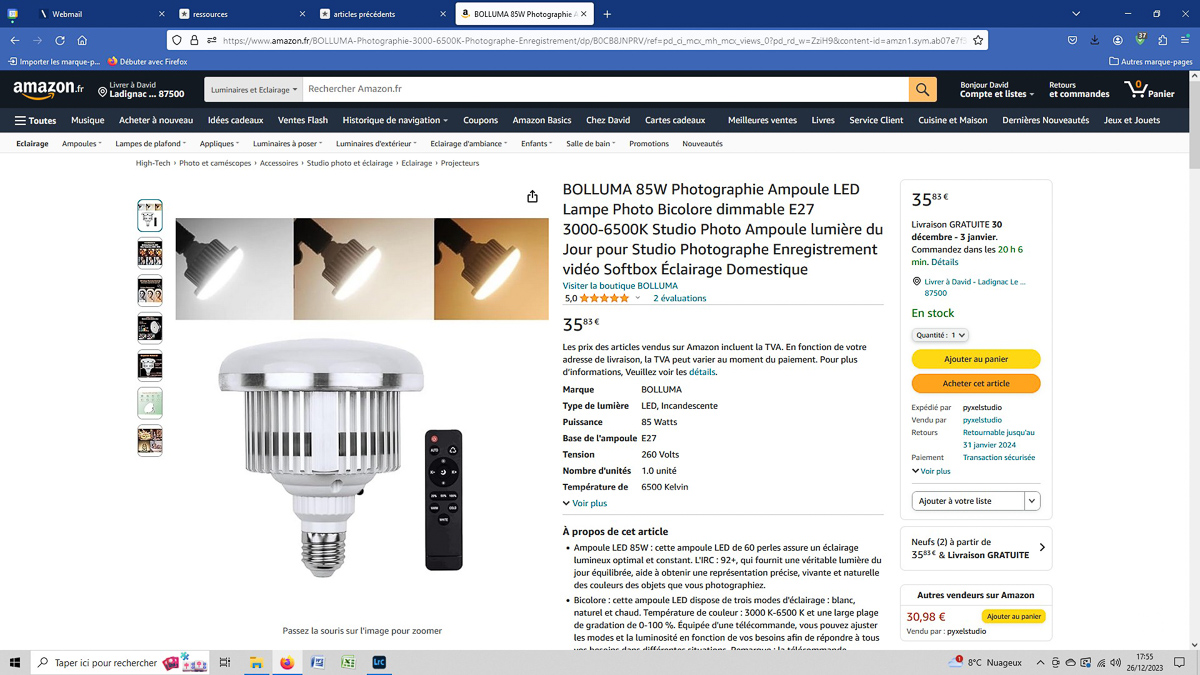Go to Firefox home page icon
This screenshot has width=1200, height=675.
(82, 40)
